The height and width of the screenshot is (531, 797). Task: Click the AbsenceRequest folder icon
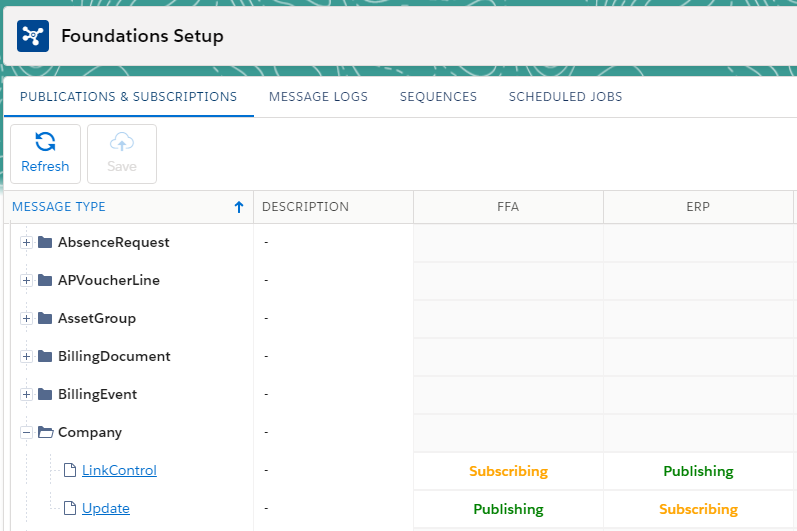45,242
